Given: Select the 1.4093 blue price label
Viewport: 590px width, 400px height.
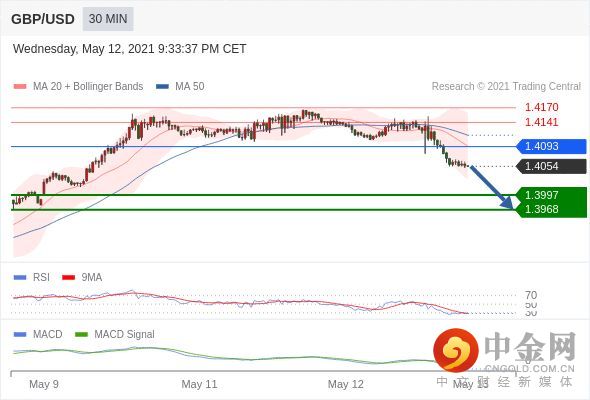Looking at the screenshot, I should coord(551,146).
